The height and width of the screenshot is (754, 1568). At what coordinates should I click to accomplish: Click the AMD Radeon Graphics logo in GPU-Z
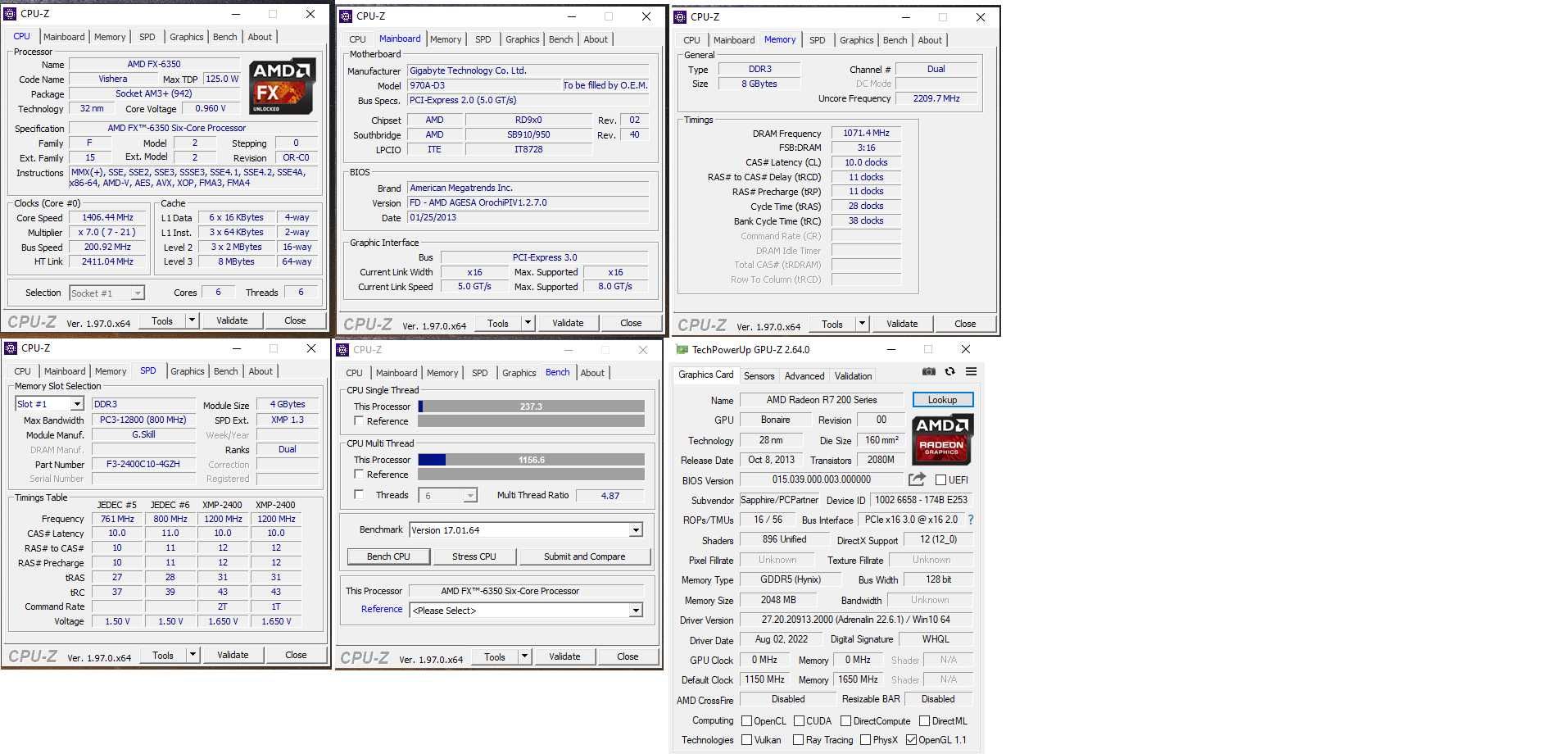click(x=943, y=438)
